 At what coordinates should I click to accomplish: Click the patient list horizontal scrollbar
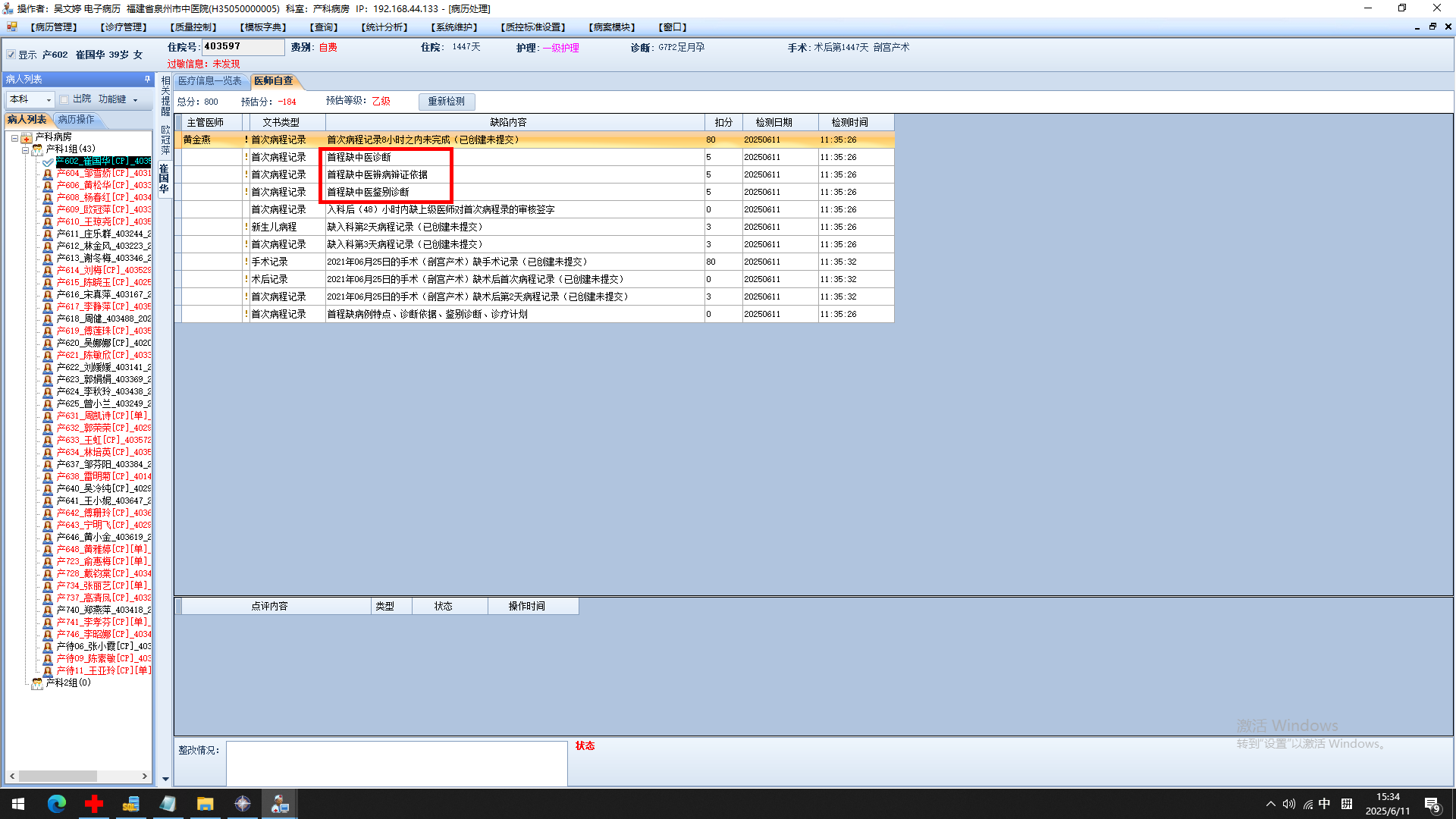coord(58,777)
